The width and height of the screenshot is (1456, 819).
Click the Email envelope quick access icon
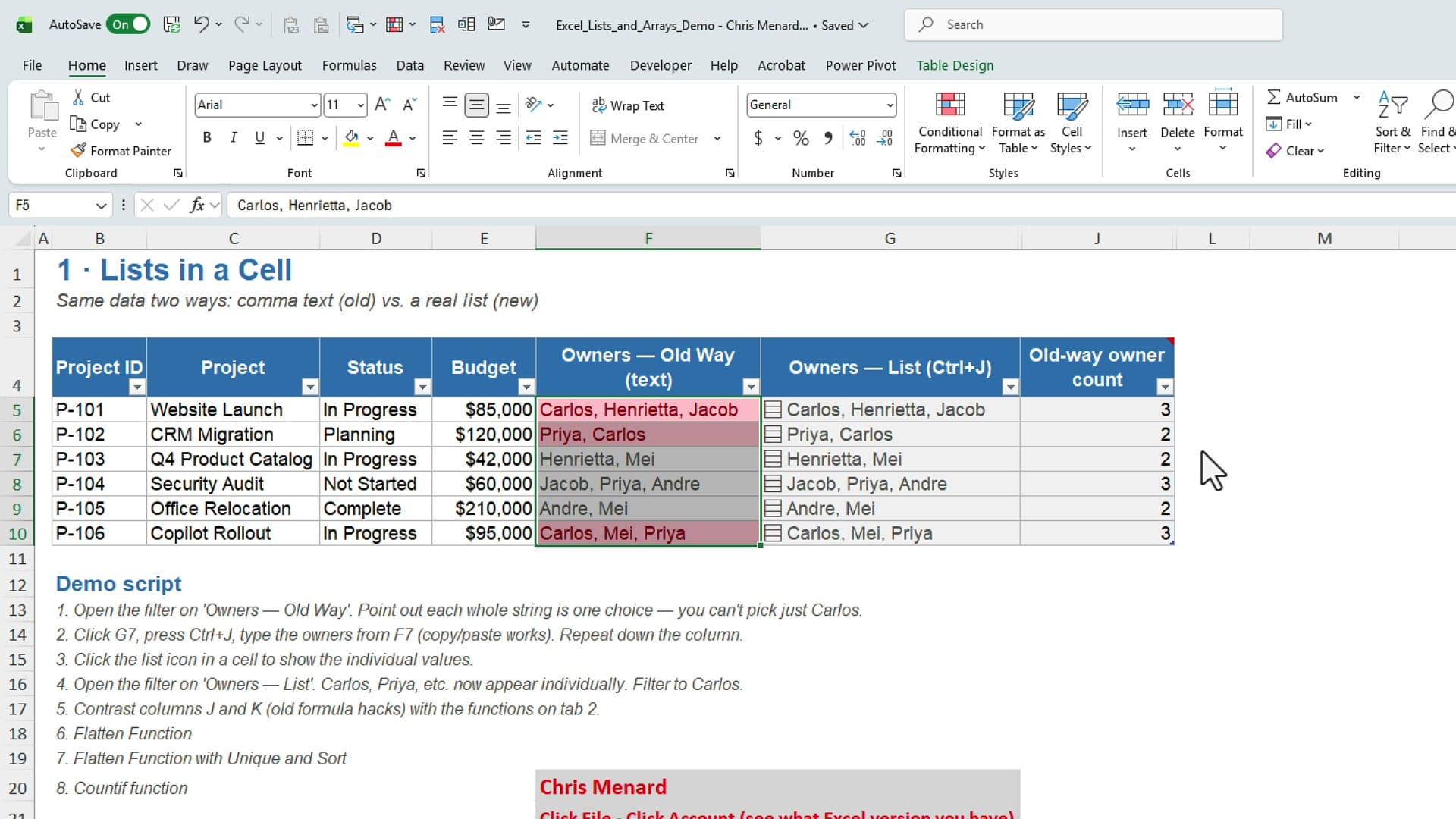point(497,24)
